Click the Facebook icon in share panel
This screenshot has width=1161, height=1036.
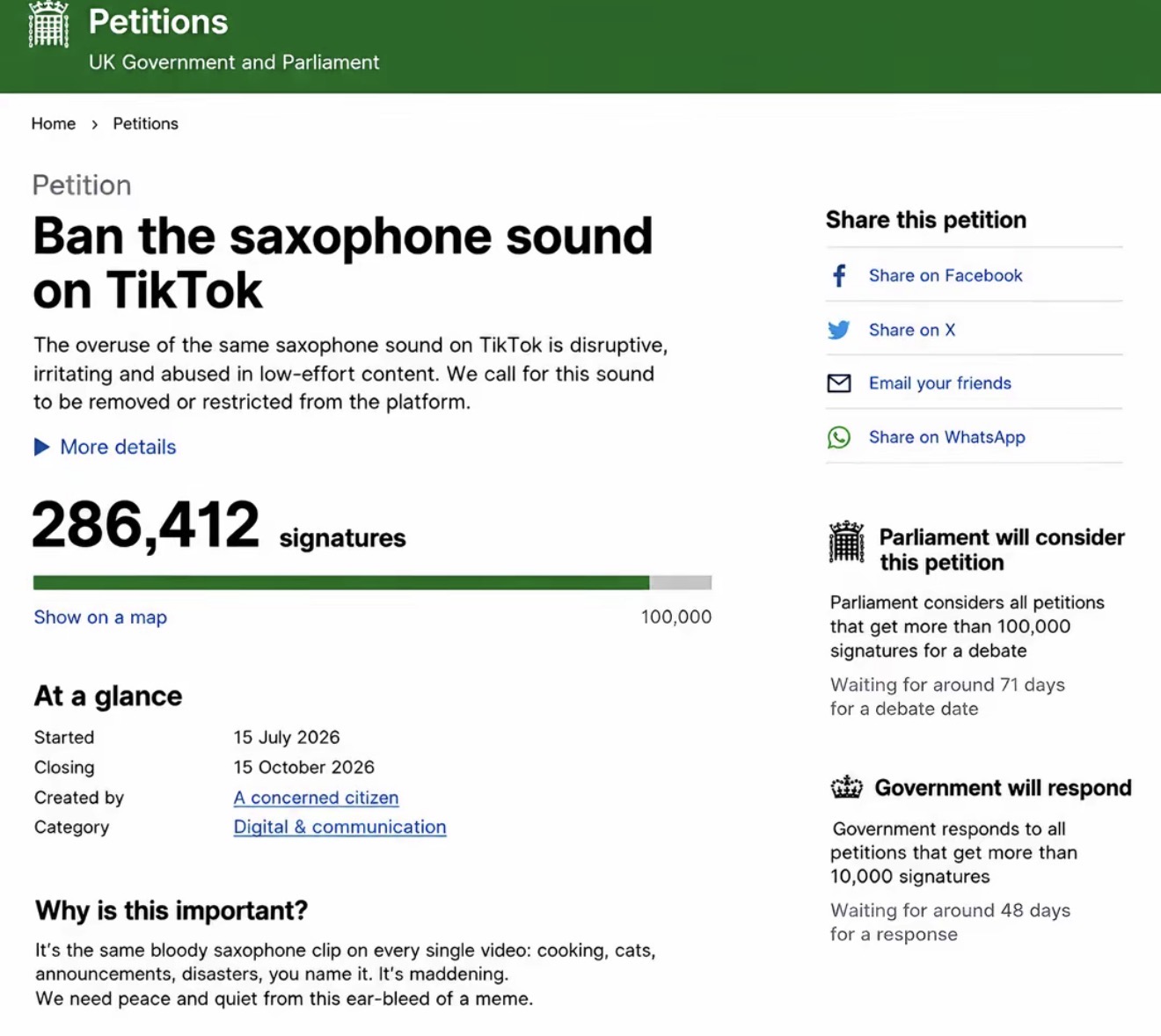pyautogui.click(x=839, y=275)
